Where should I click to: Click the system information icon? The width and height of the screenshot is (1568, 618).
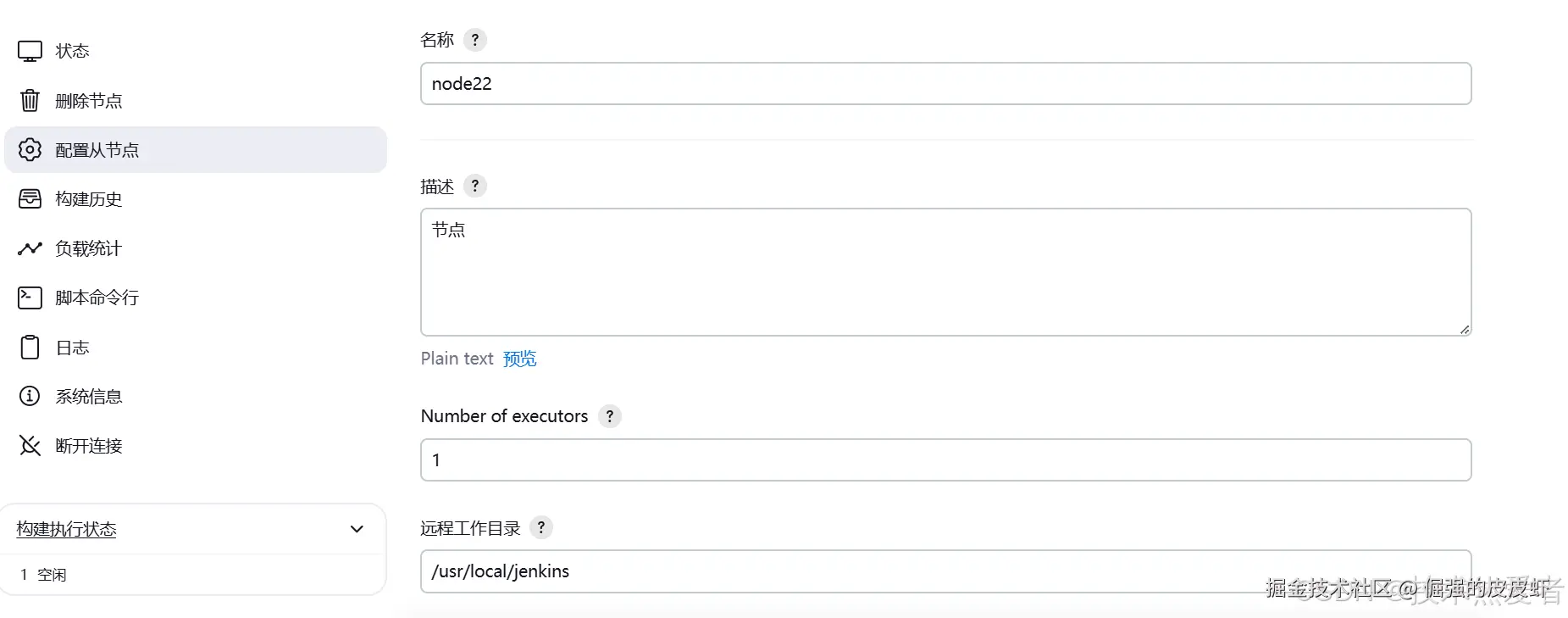[30, 396]
